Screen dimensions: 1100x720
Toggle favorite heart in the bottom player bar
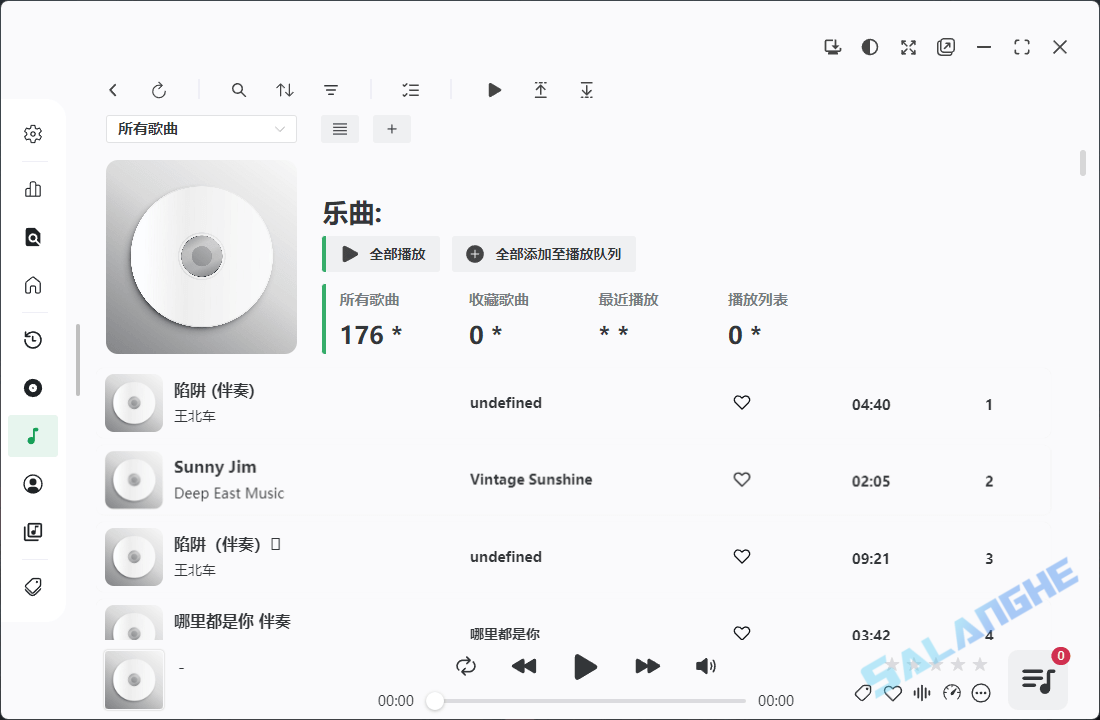pos(892,692)
